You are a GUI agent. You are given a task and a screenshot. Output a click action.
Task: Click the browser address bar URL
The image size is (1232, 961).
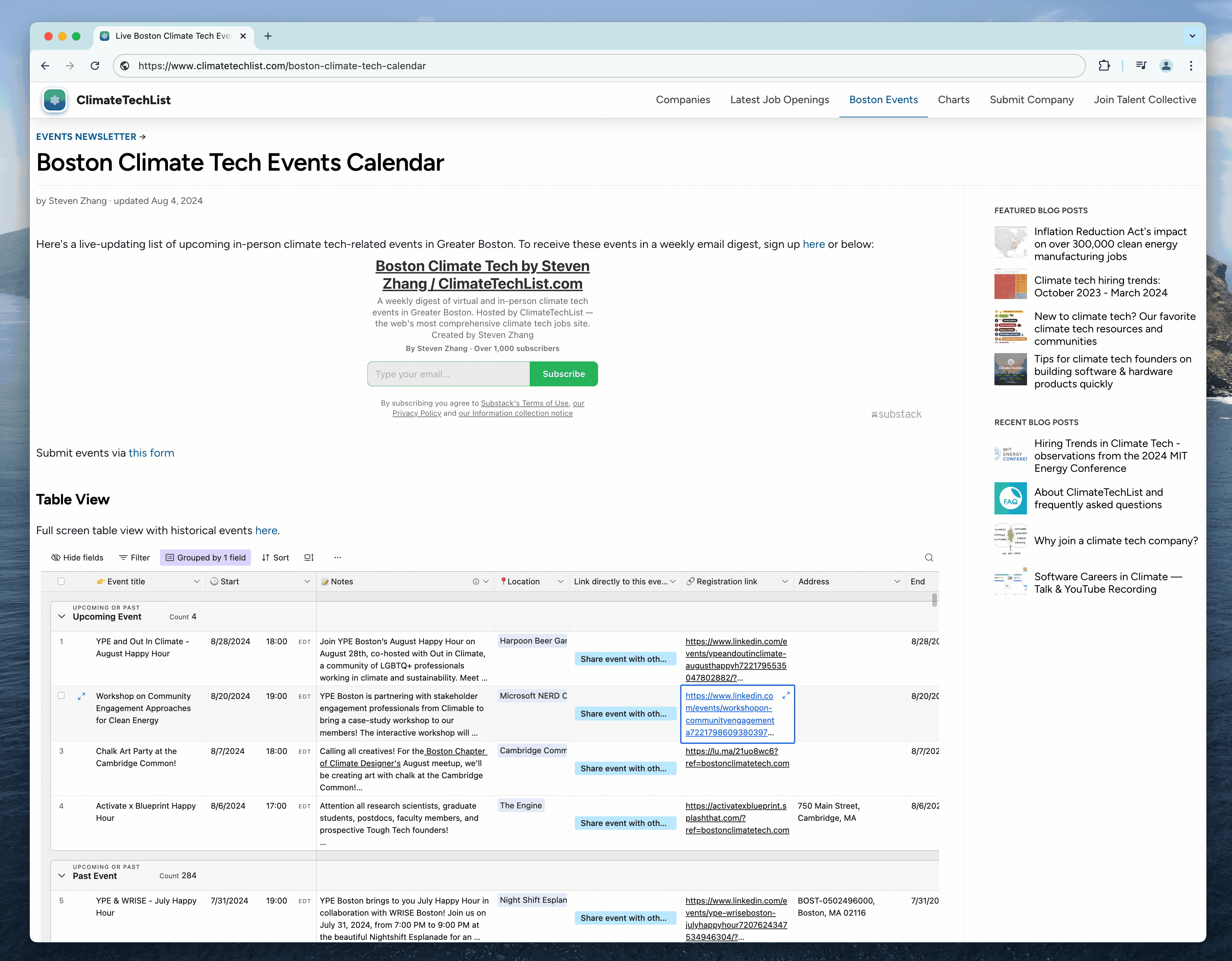click(x=282, y=66)
